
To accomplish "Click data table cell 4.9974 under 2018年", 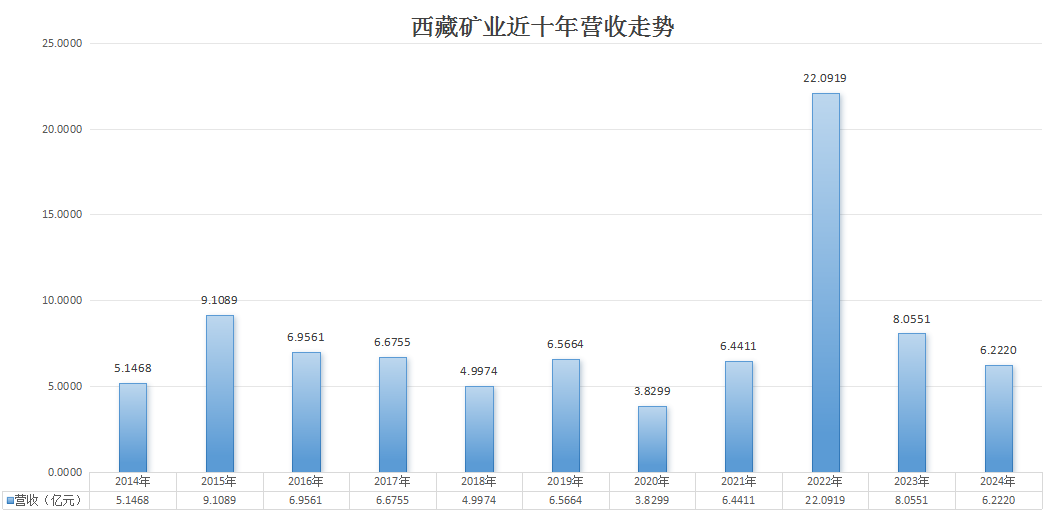I will coord(479,501).
